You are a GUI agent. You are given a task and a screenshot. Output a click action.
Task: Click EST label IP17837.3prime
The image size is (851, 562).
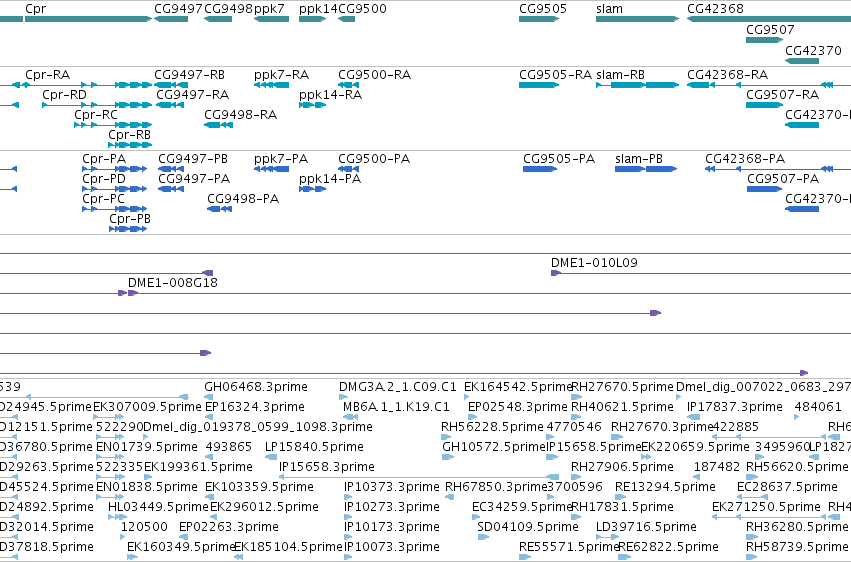tap(734, 407)
